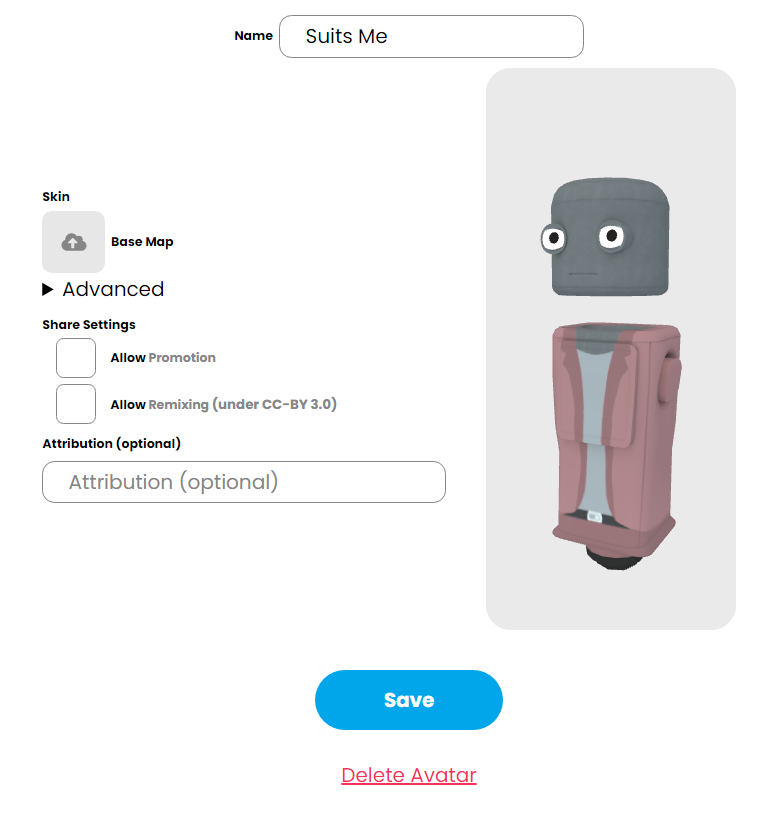776x818 pixels.
Task: Click the white badge on the avatar's belt
Action: click(x=593, y=516)
